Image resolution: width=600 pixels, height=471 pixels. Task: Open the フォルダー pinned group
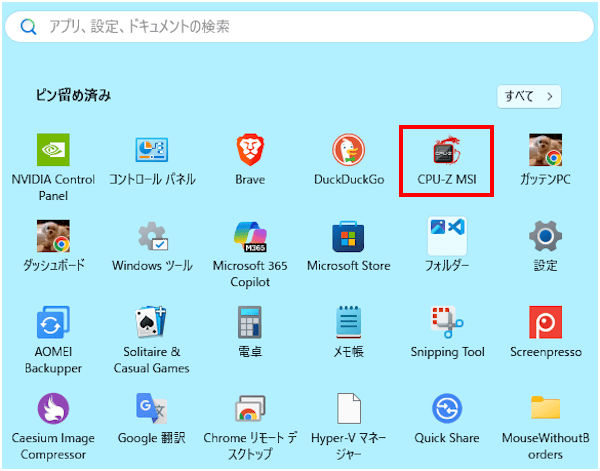pyautogui.click(x=447, y=236)
